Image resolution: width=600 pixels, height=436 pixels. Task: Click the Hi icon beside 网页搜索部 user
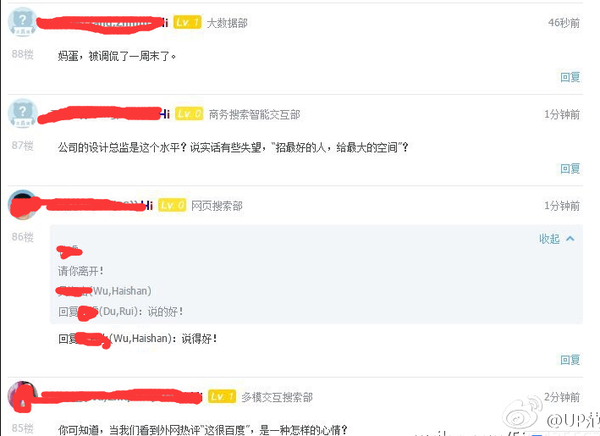click(148, 206)
